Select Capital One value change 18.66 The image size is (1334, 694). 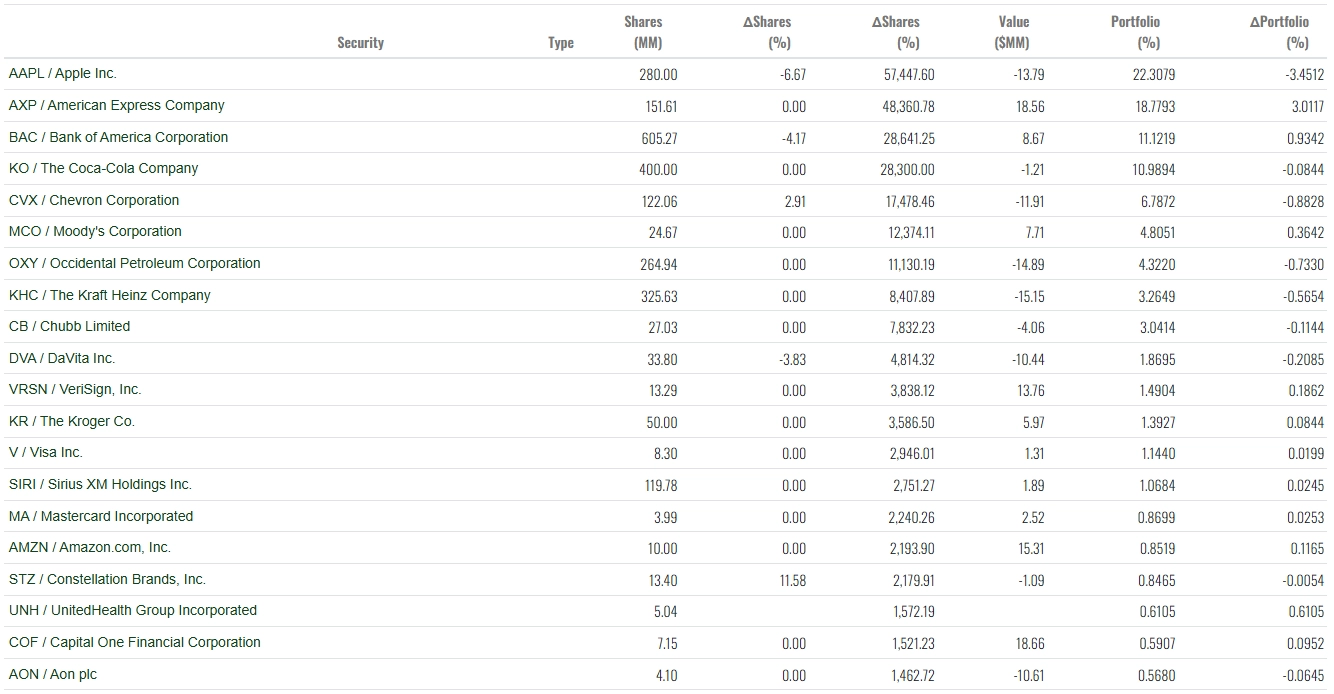pyautogui.click(x=1030, y=644)
